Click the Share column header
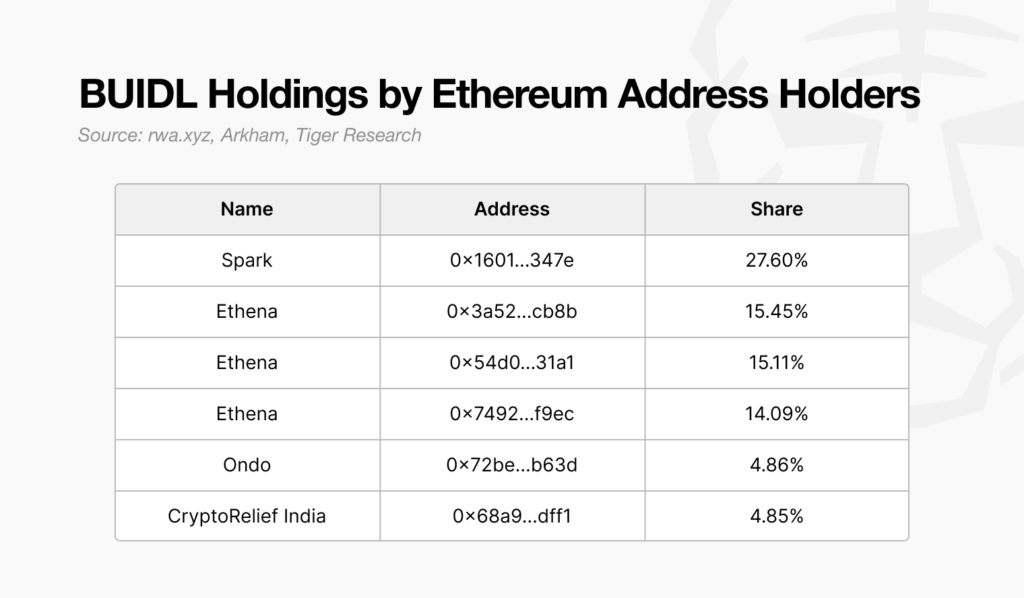The width and height of the screenshot is (1024, 598). (776, 209)
